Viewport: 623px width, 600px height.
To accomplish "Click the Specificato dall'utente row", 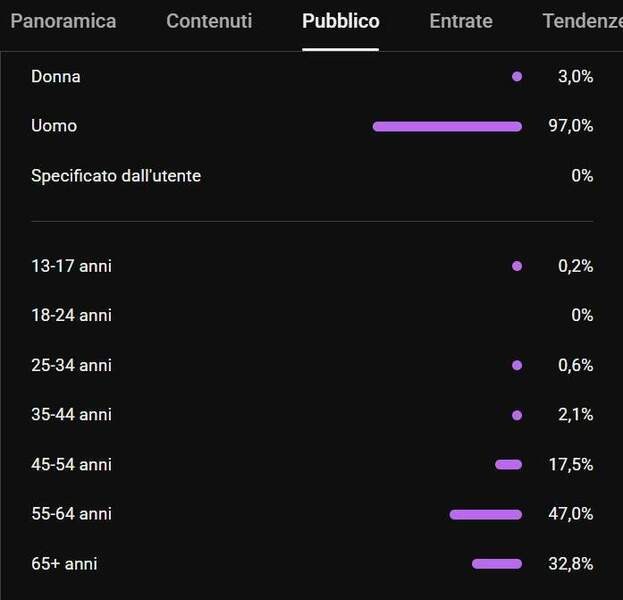I will (312, 176).
